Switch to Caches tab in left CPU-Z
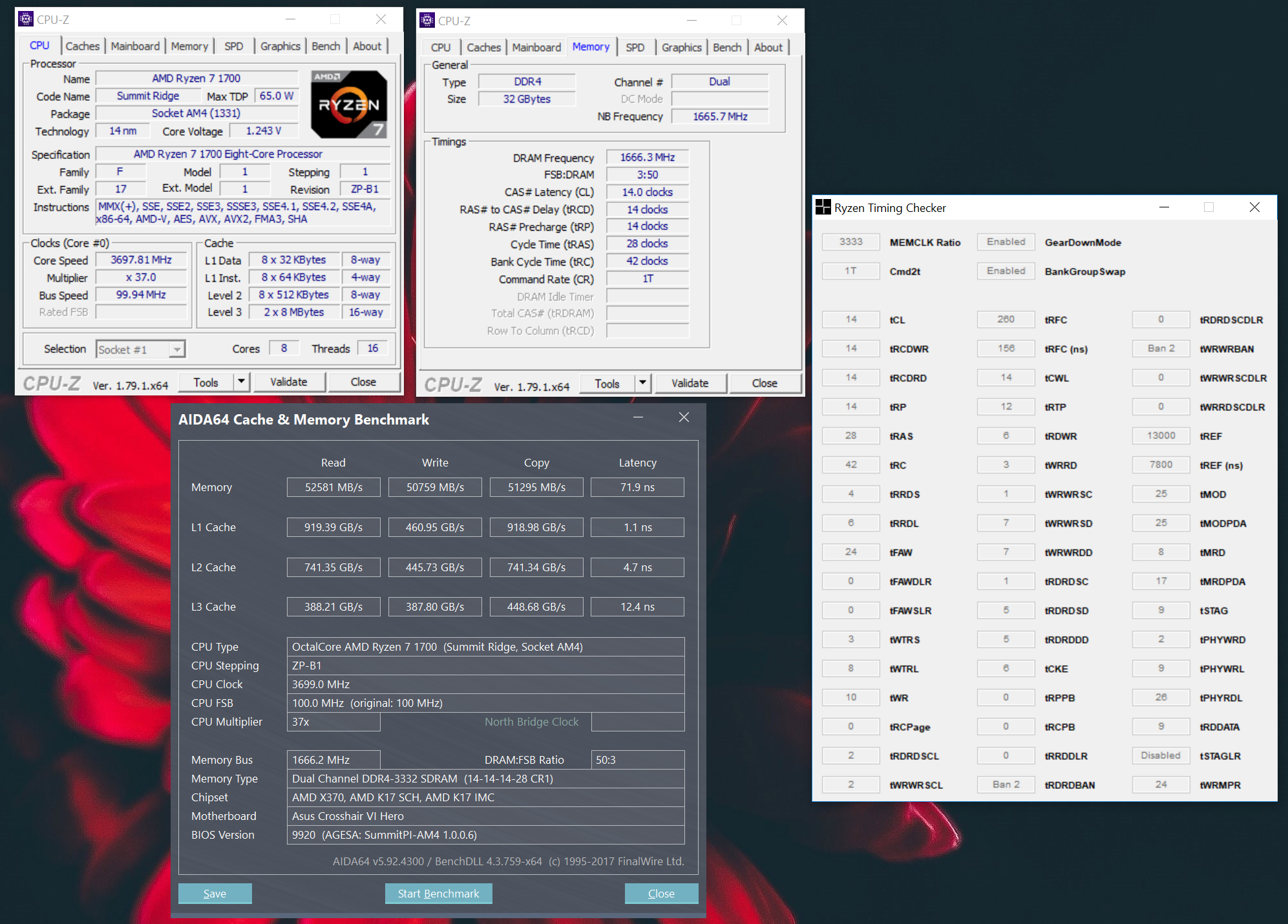The image size is (1288, 924). 82,46
